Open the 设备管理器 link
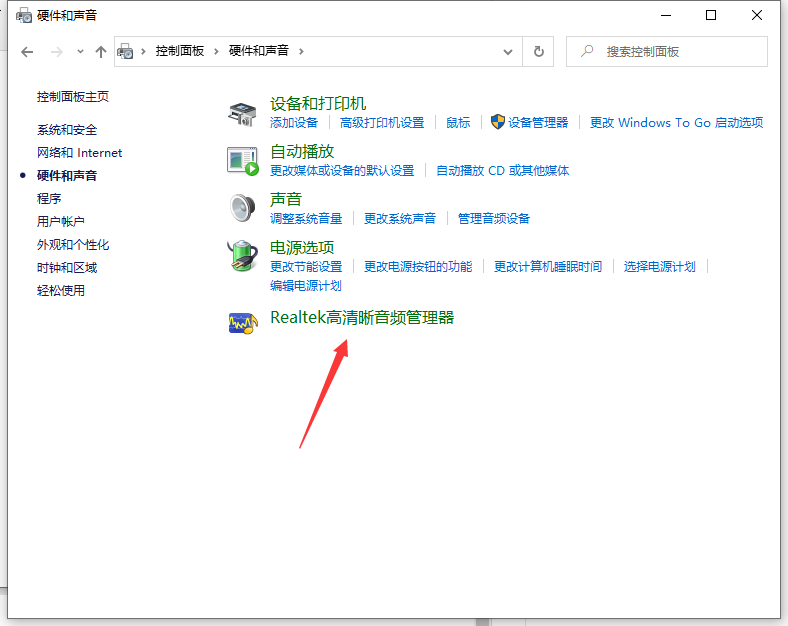This screenshot has width=788, height=626. 537,122
